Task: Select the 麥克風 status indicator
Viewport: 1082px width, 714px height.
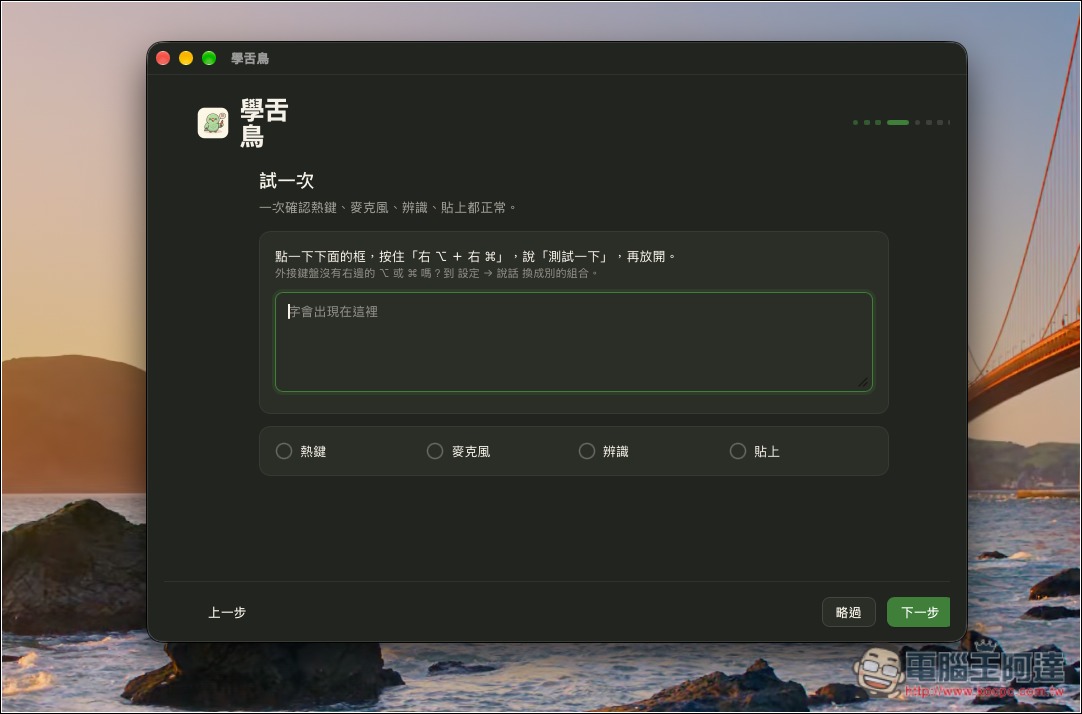Action: 435,451
